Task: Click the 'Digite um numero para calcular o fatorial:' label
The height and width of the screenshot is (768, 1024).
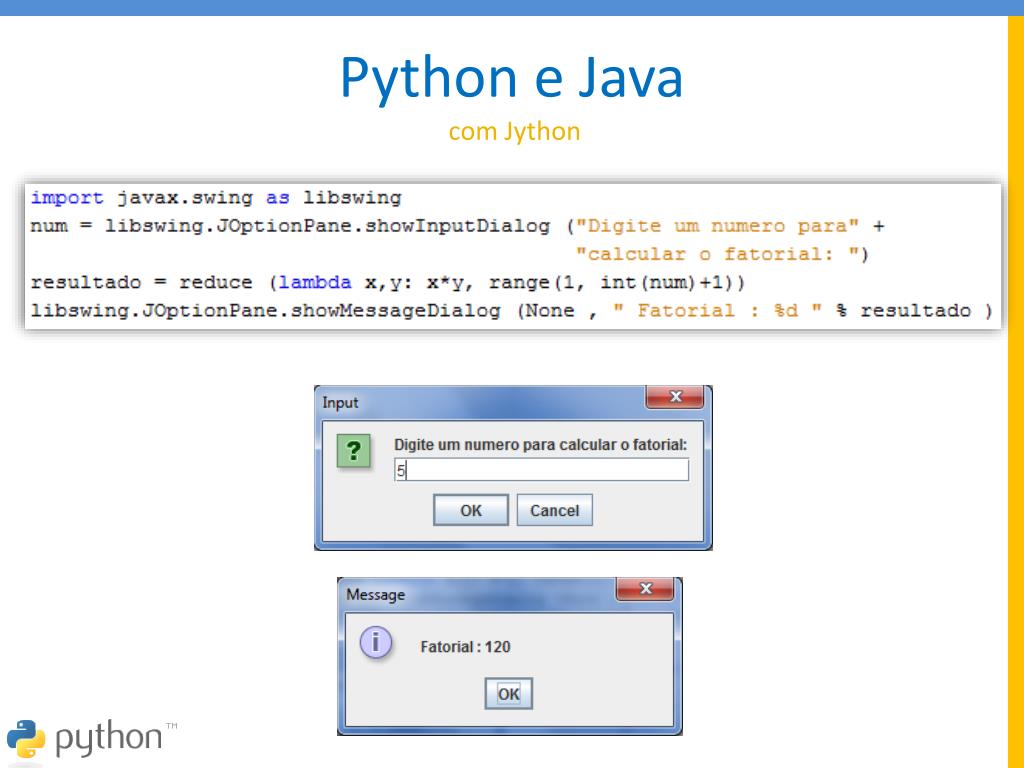Action: click(x=541, y=445)
